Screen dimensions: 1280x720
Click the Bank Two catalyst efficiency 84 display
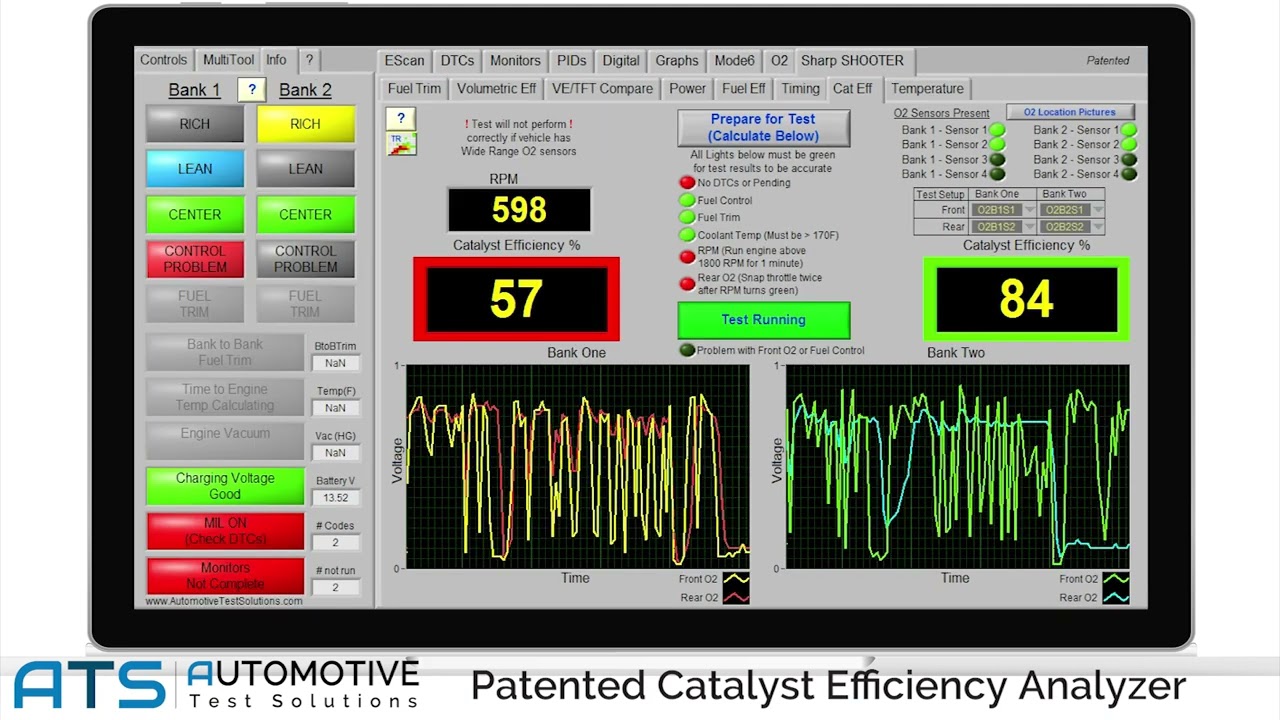(x=1026, y=299)
